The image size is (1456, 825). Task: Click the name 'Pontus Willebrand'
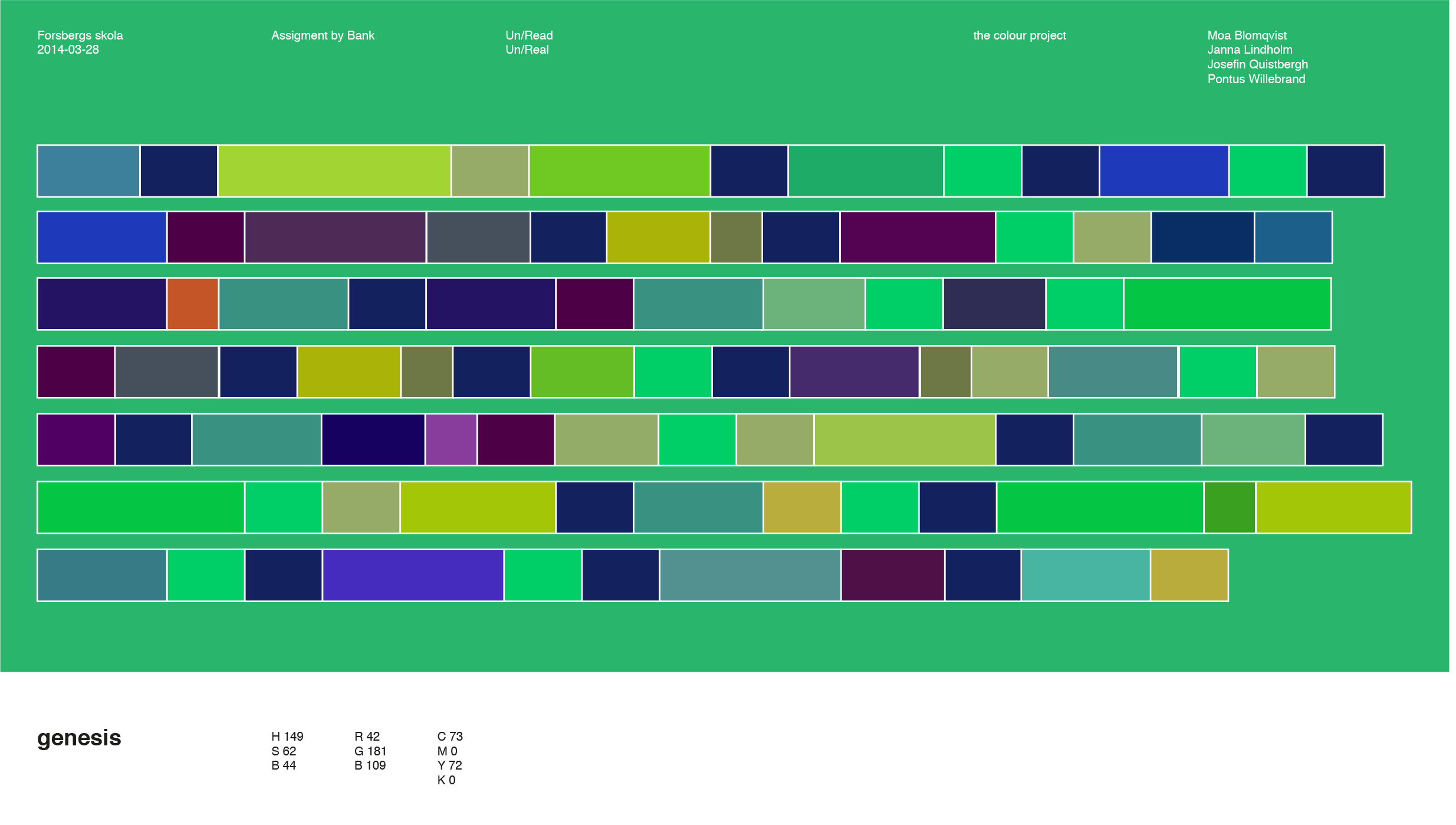(1256, 79)
